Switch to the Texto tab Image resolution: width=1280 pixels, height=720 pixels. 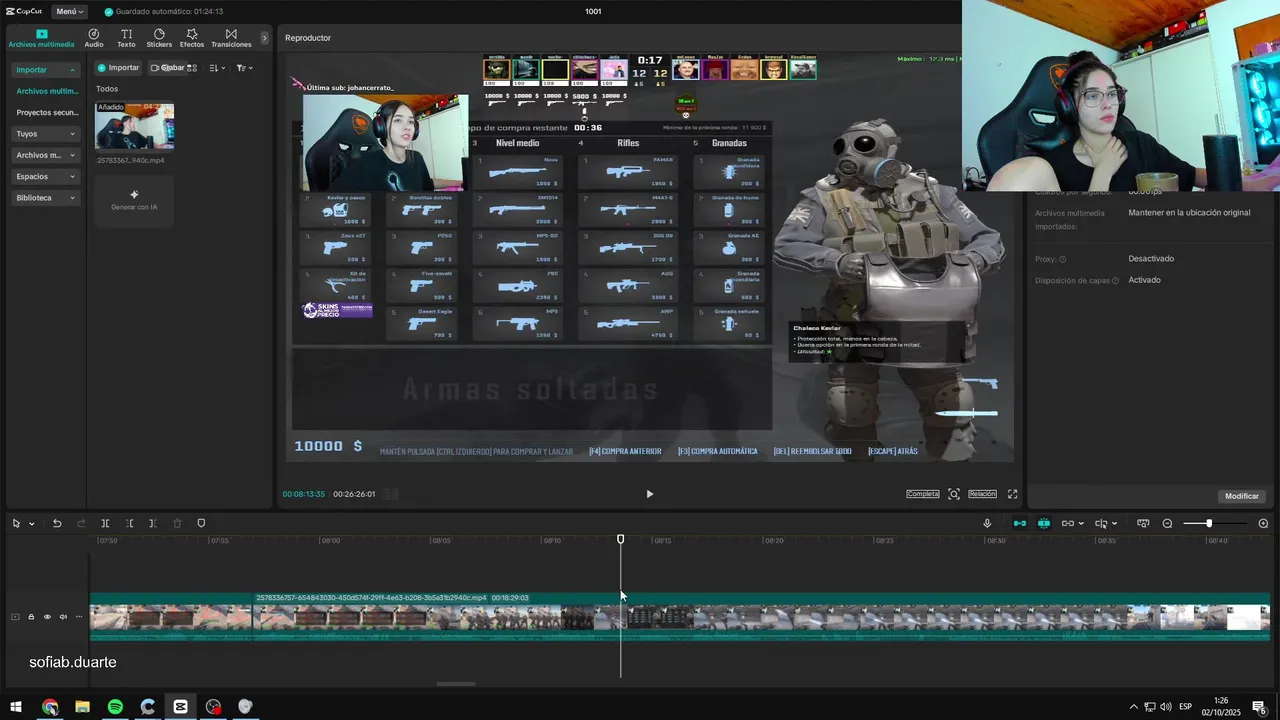click(x=126, y=38)
